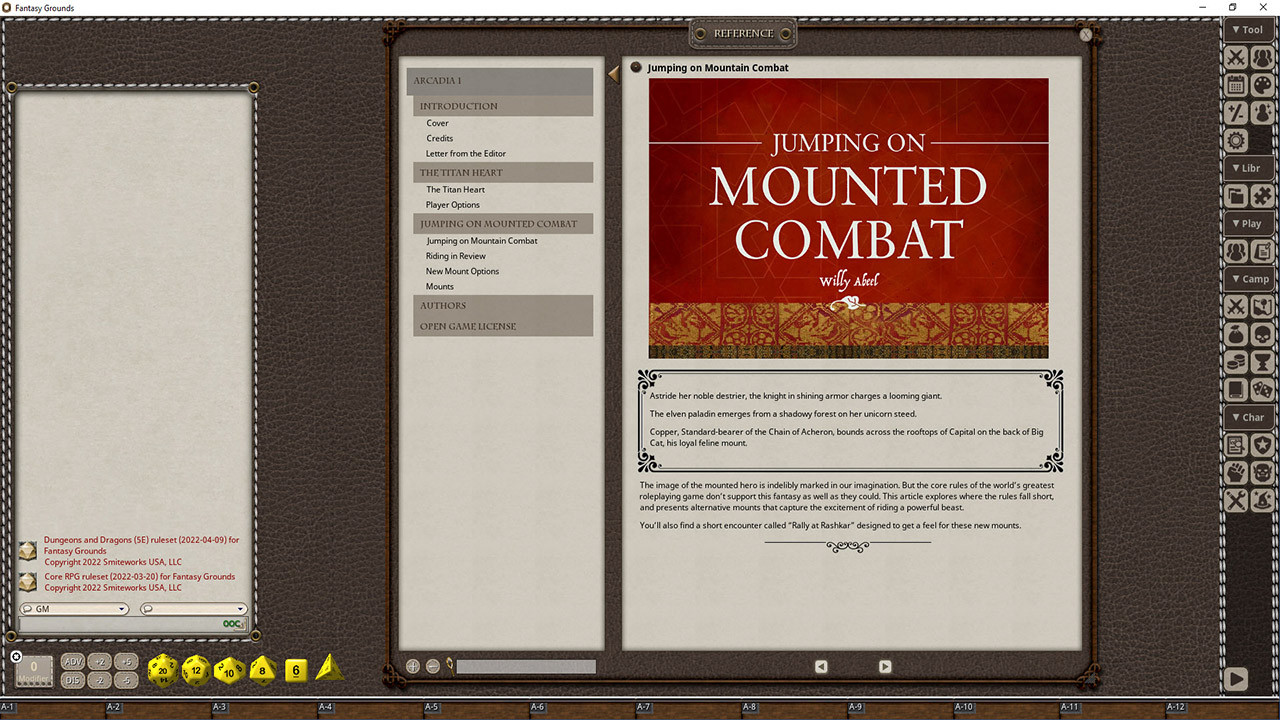Collapse the Camp sidebar section

point(1248,278)
